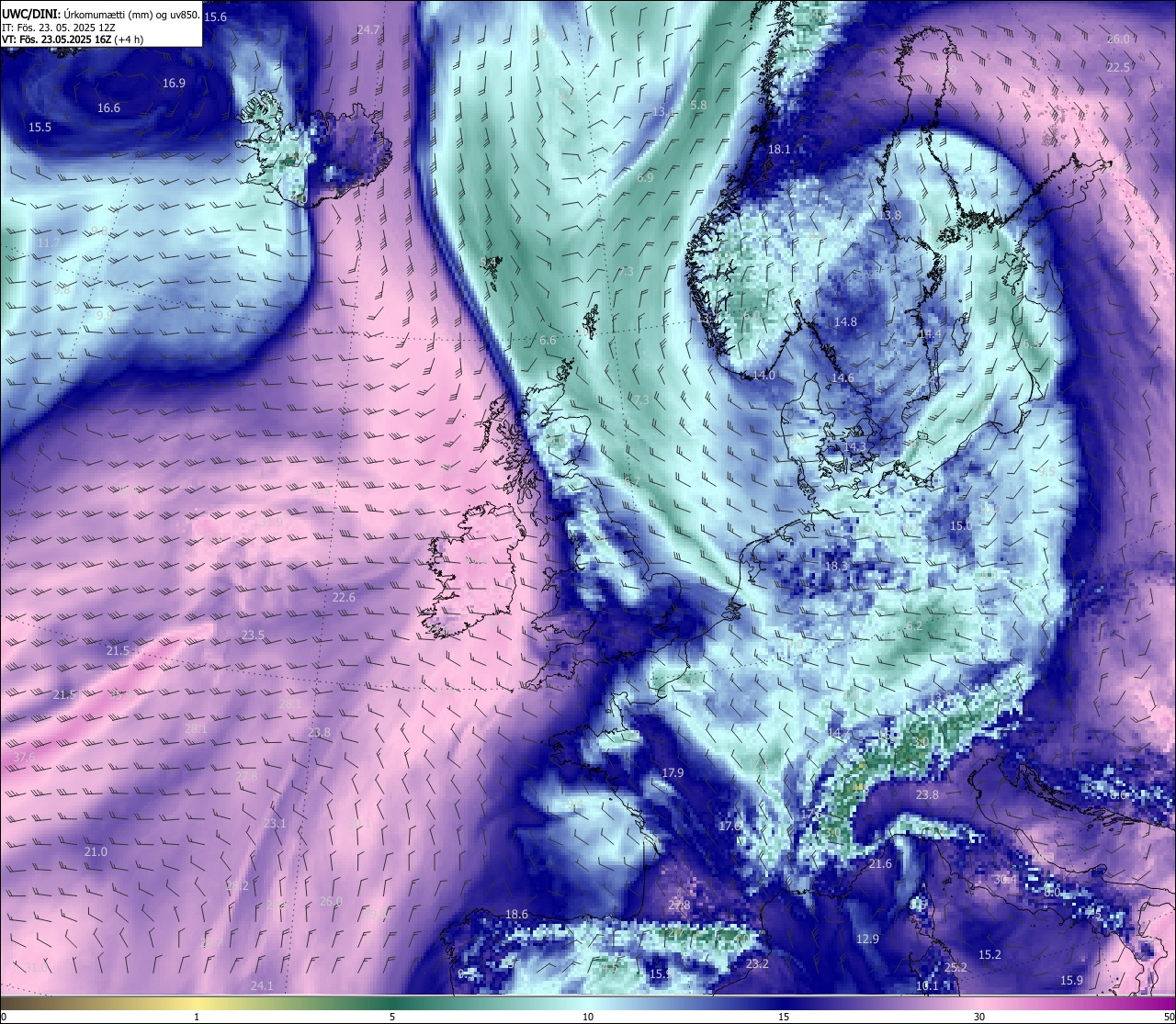
Task: Click the colorbar scale label 15
Action: (x=784, y=1017)
